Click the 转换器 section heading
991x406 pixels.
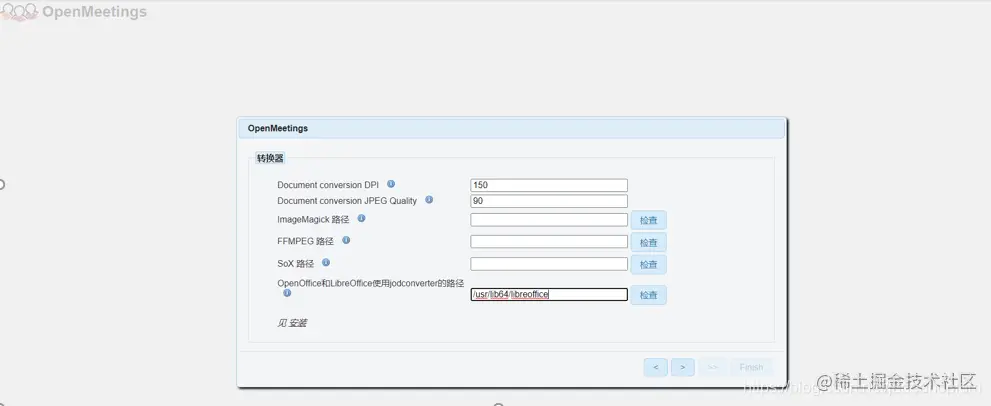coord(270,158)
